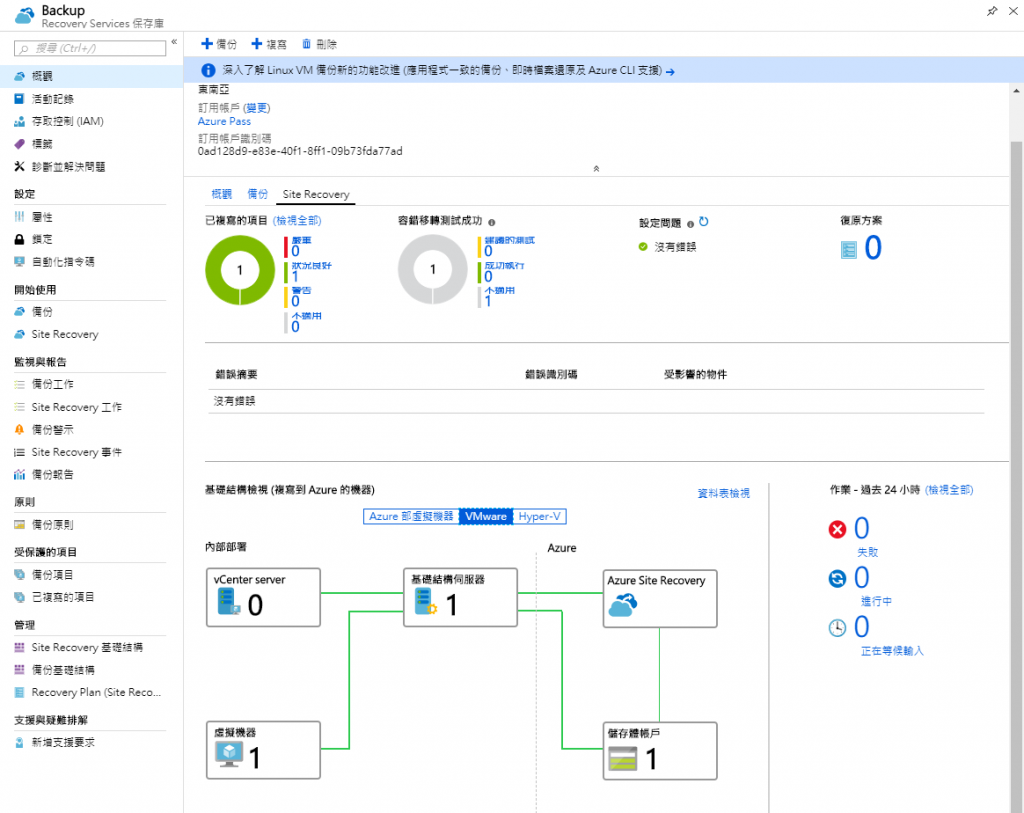Click the 虛擬機器 box
1024x813 pixels.
pos(263,750)
